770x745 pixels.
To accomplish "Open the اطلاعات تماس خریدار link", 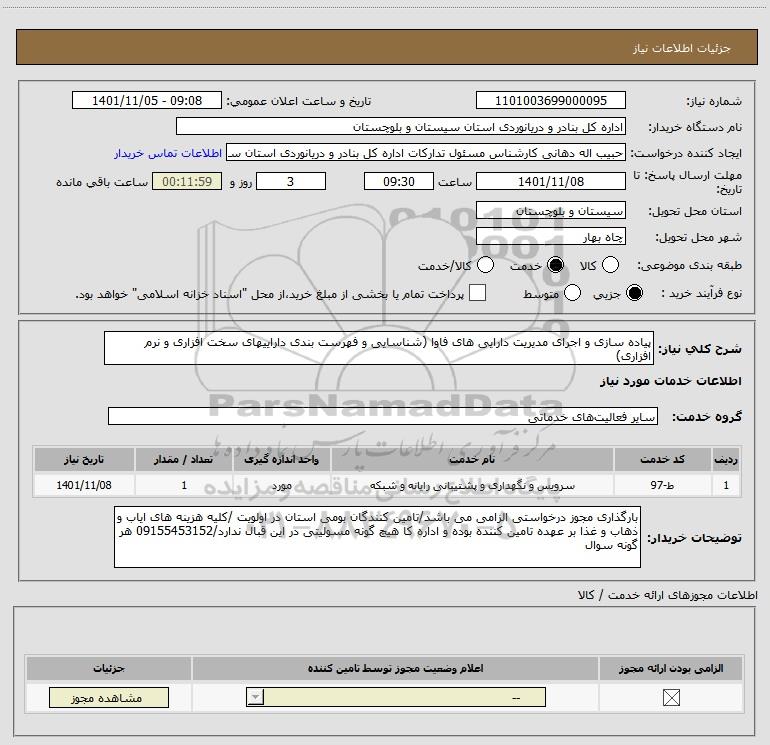I will tap(168, 153).
